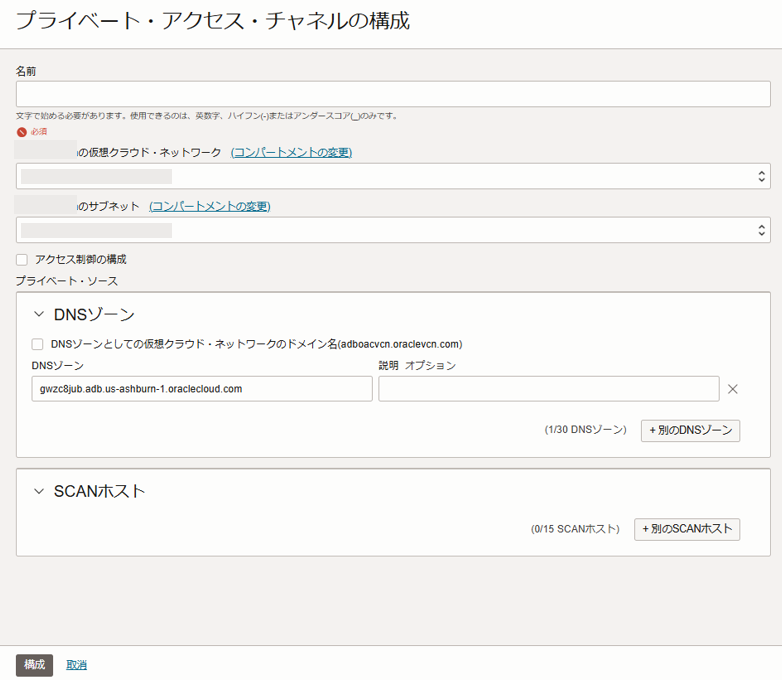Click the 説明 optional description field
The height and width of the screenshot is (680, 782).
(x=549, y=389)
